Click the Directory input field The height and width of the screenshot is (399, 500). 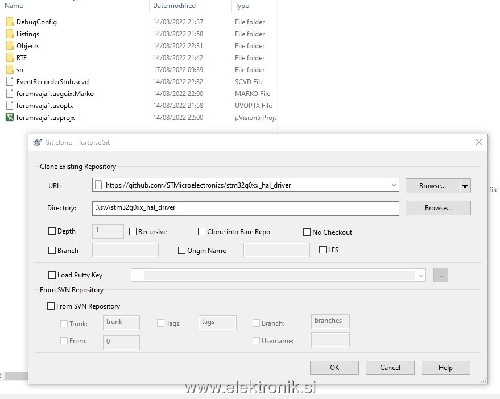tap(245, 208)
